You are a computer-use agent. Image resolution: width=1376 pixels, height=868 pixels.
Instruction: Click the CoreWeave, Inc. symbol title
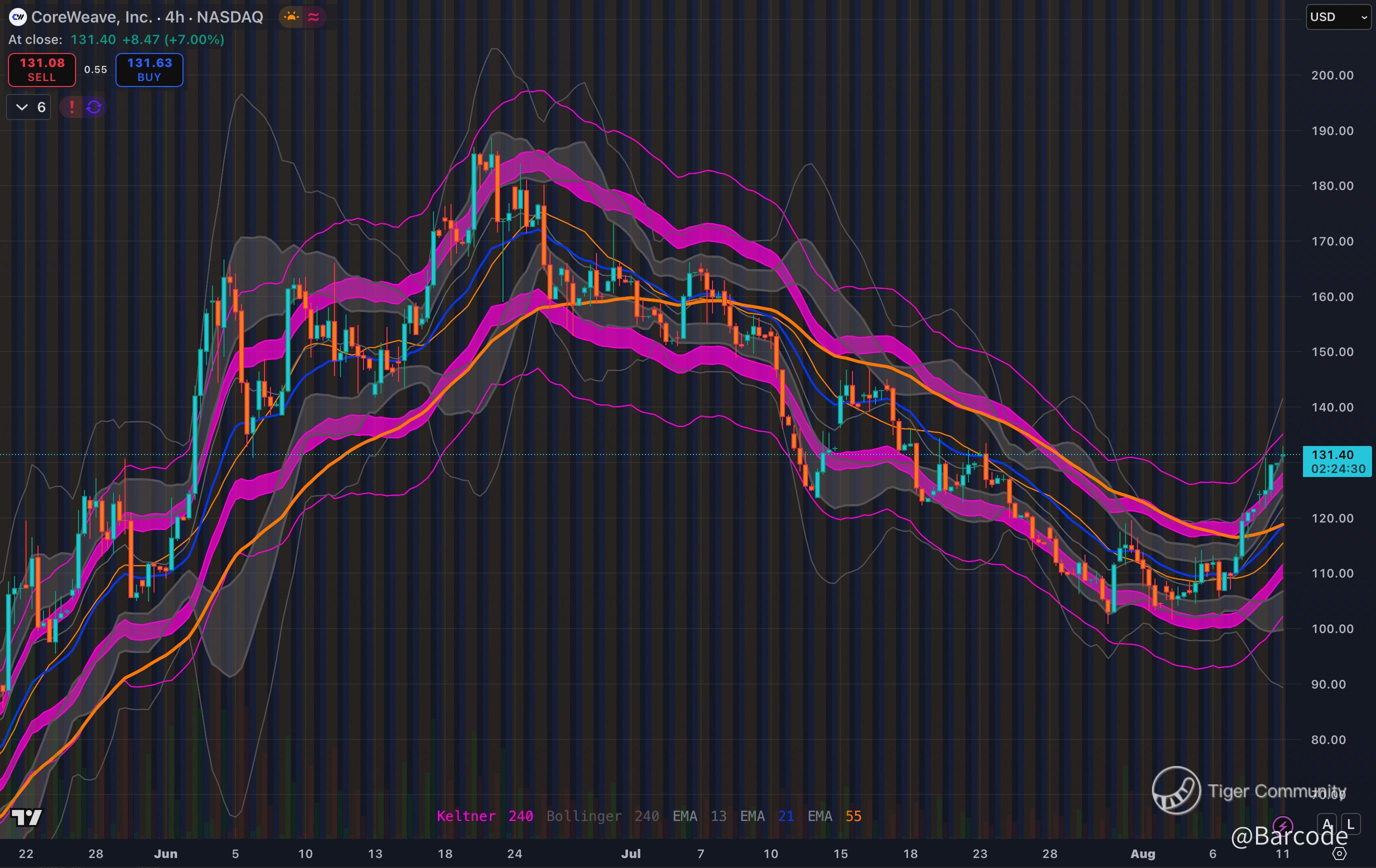pyautogui.click(x=91, y=17)
